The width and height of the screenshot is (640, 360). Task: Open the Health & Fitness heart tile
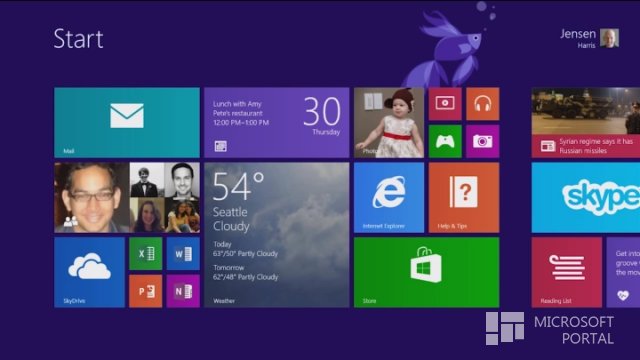[x=623, y=272]
